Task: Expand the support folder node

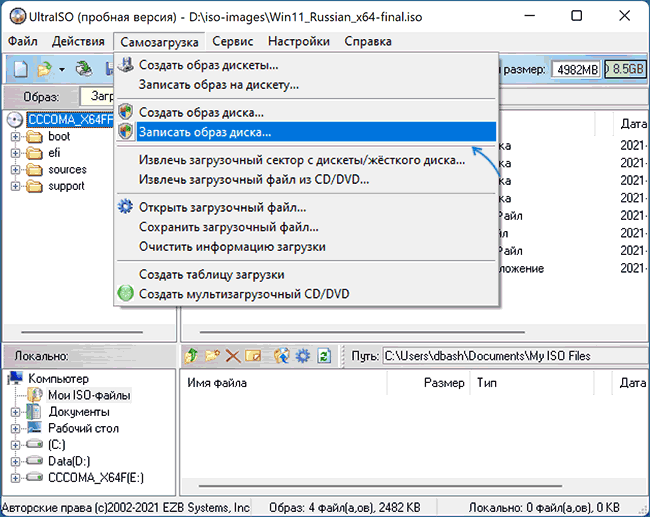Action: (x=15, y=186)
